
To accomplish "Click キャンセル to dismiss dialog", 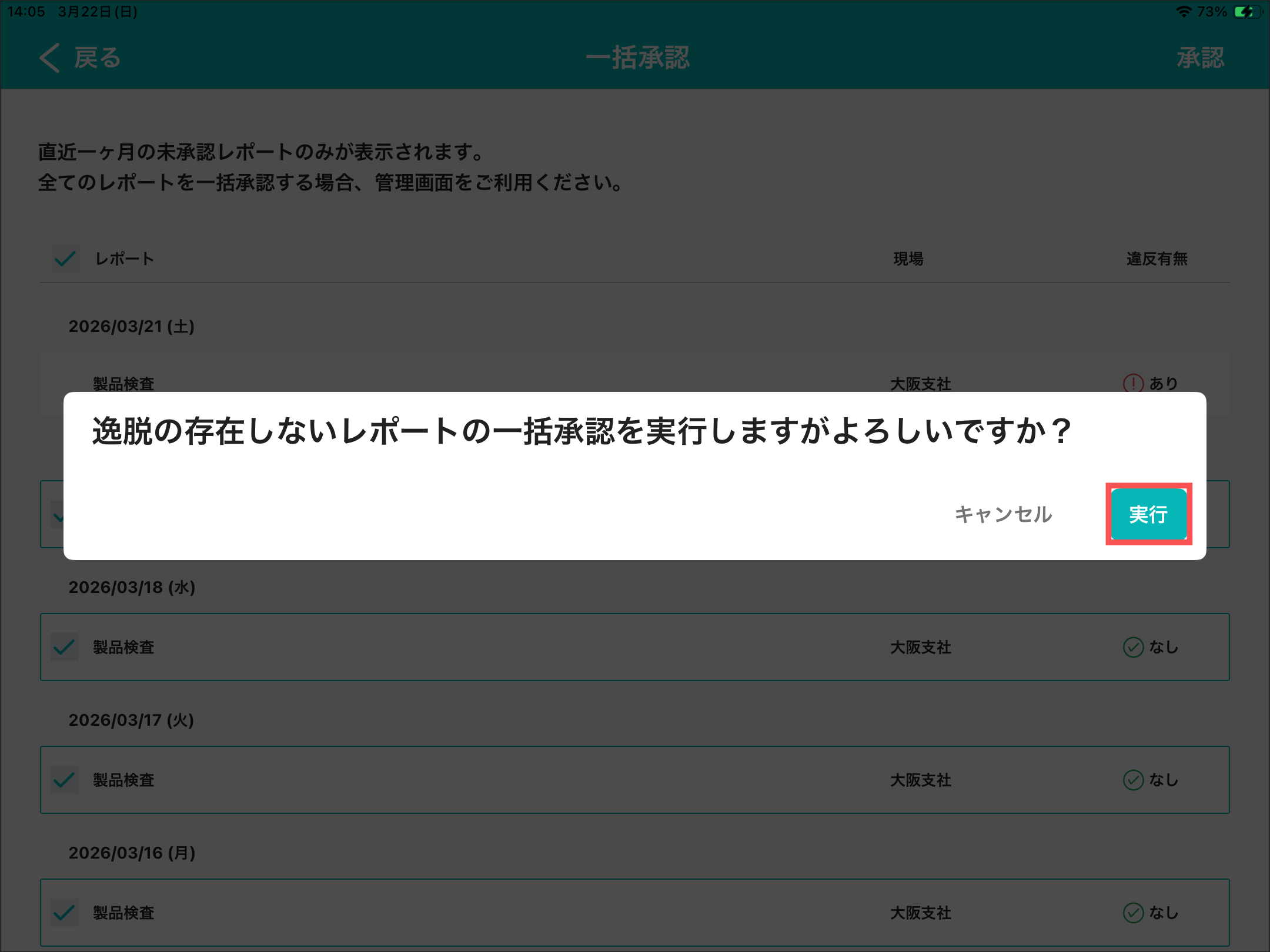I will [1003, 514].
